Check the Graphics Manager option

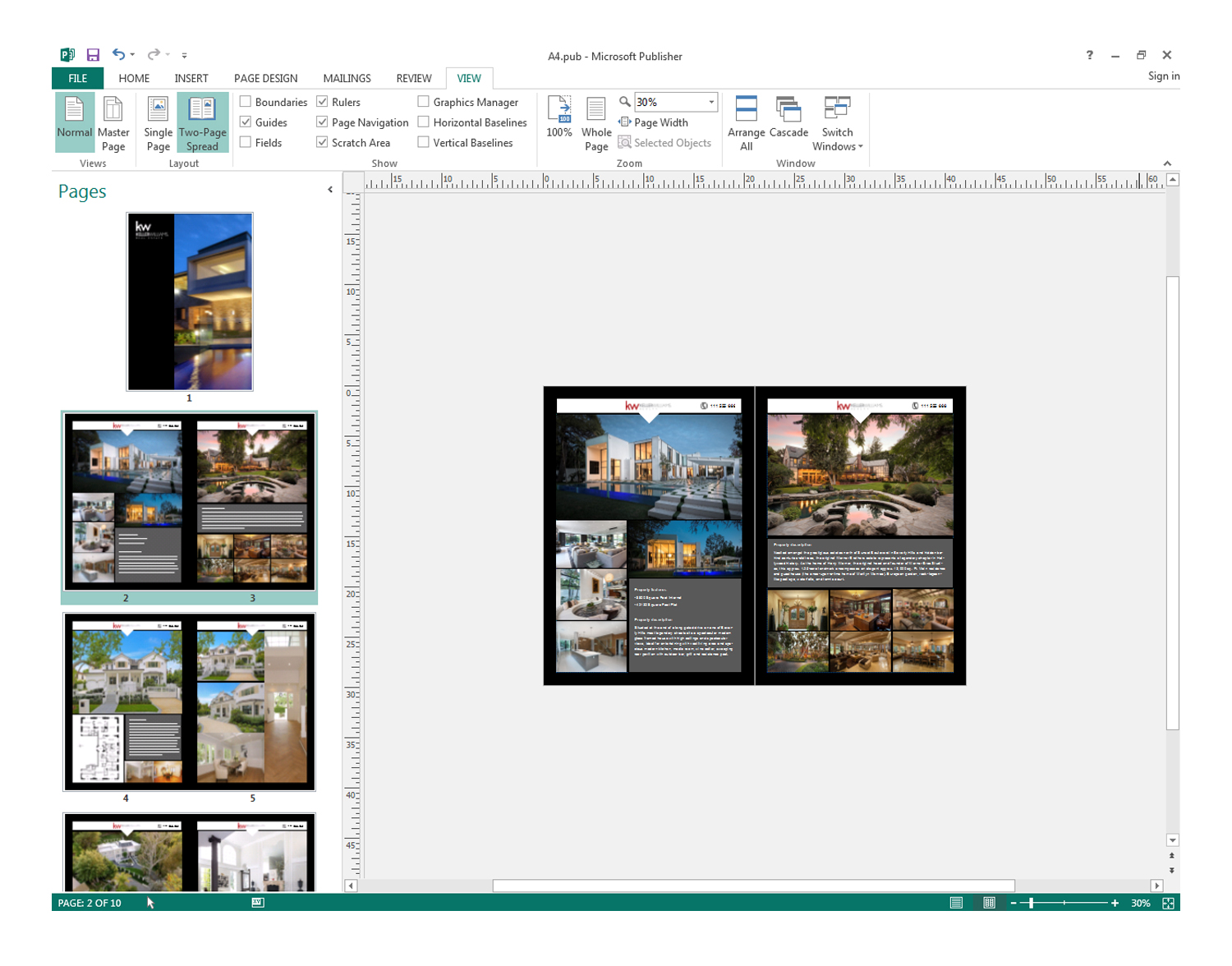424,101
